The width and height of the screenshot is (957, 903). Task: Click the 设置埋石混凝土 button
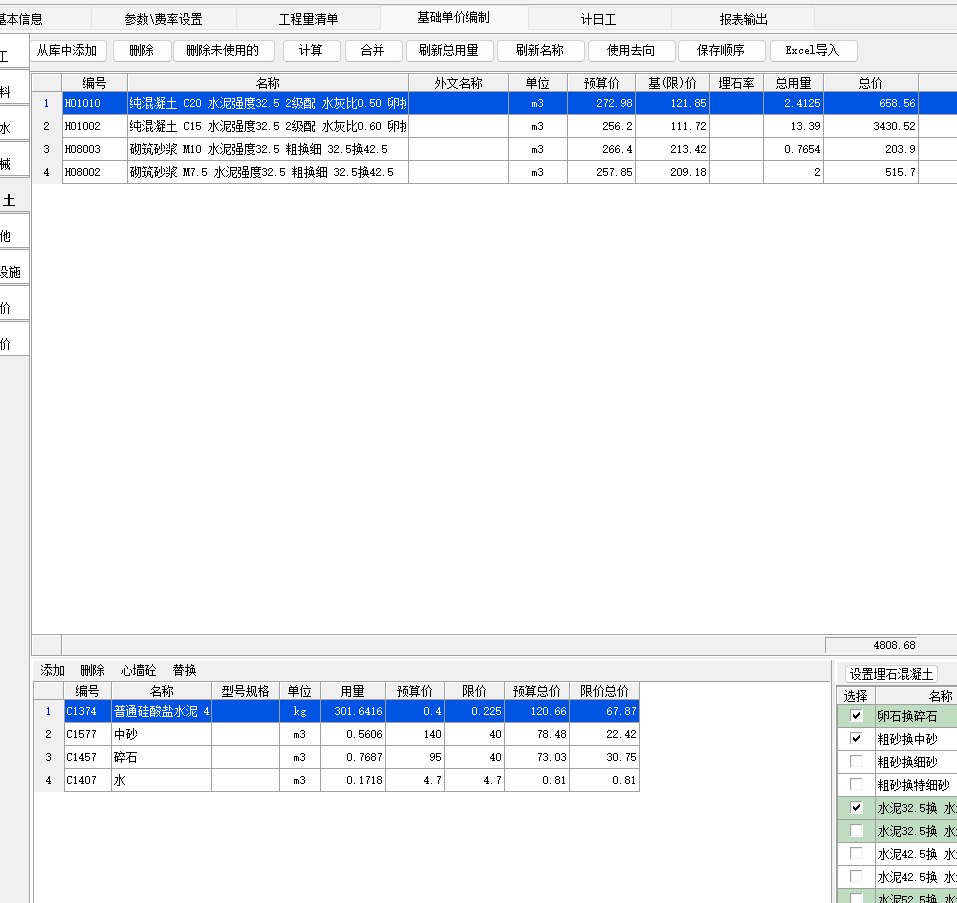[891, 674]
